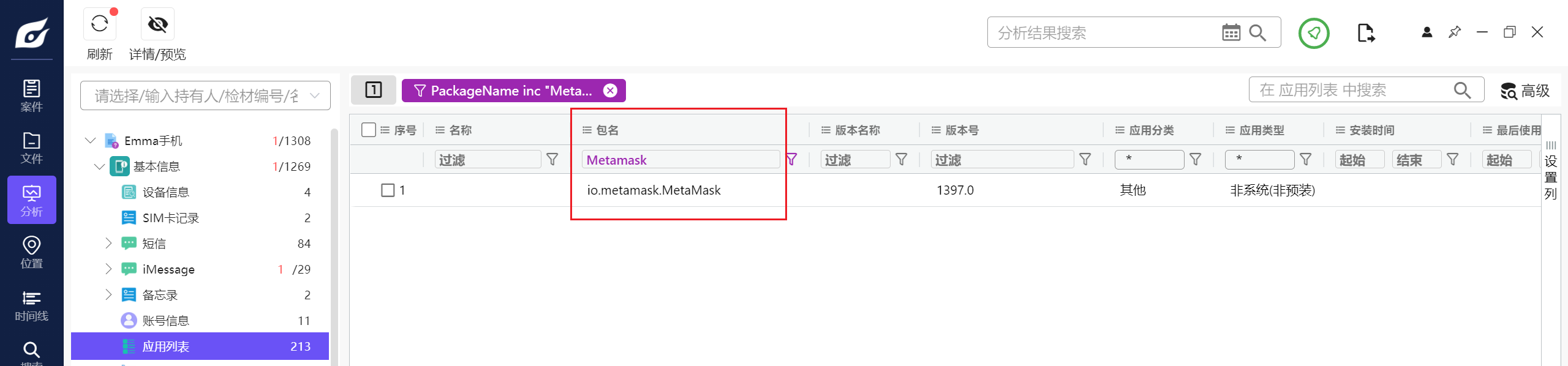Select 账号信息 in the tree
This screenshot has height=366, width=1568.
click(165, 321)
